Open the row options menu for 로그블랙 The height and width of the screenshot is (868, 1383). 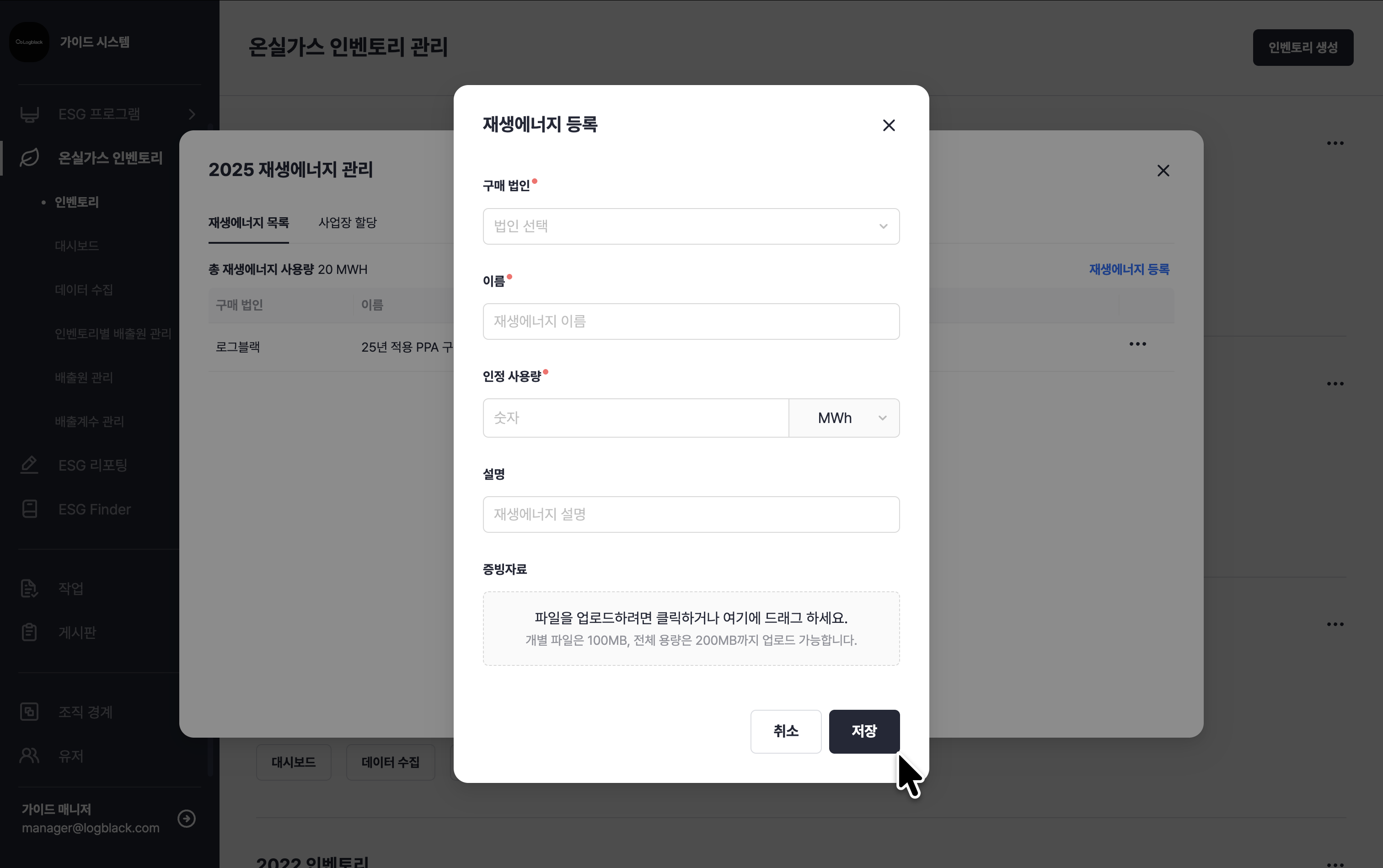click(1137, 344)
